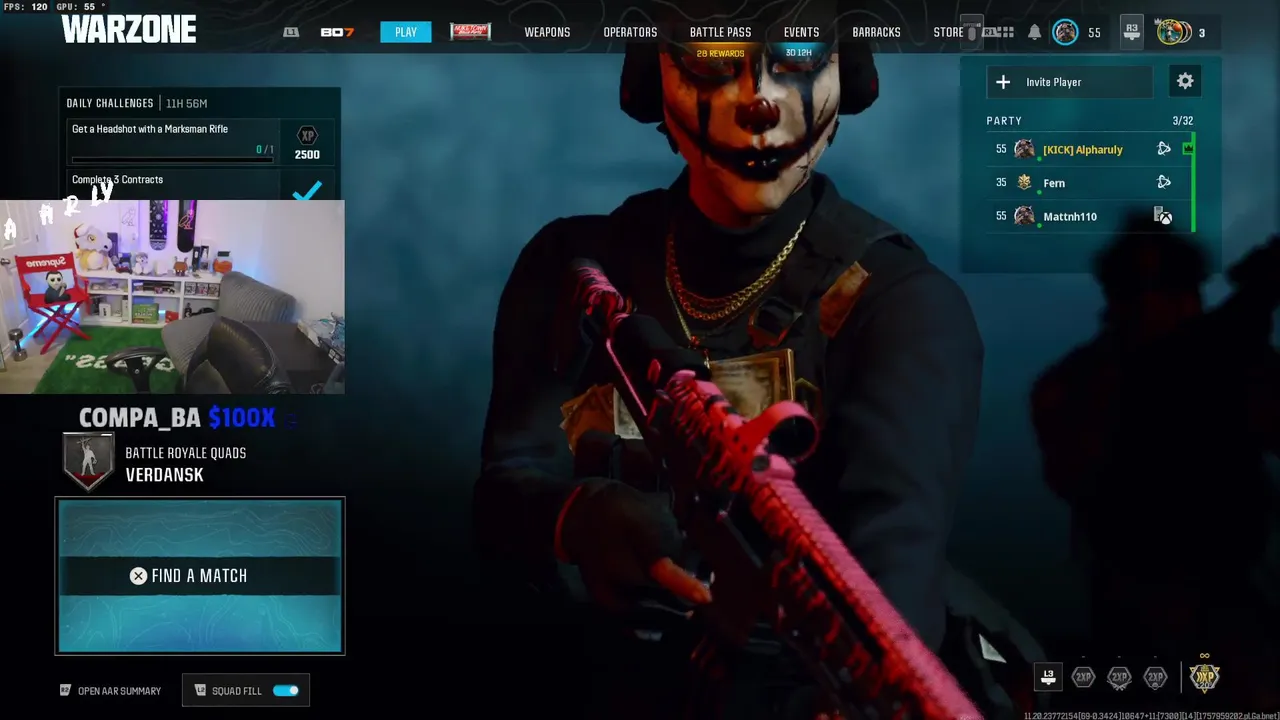The width and height of the screenshot is (1280, 720).
Task: Click the streamer webcam overlay
Action: tap(172, 297)
